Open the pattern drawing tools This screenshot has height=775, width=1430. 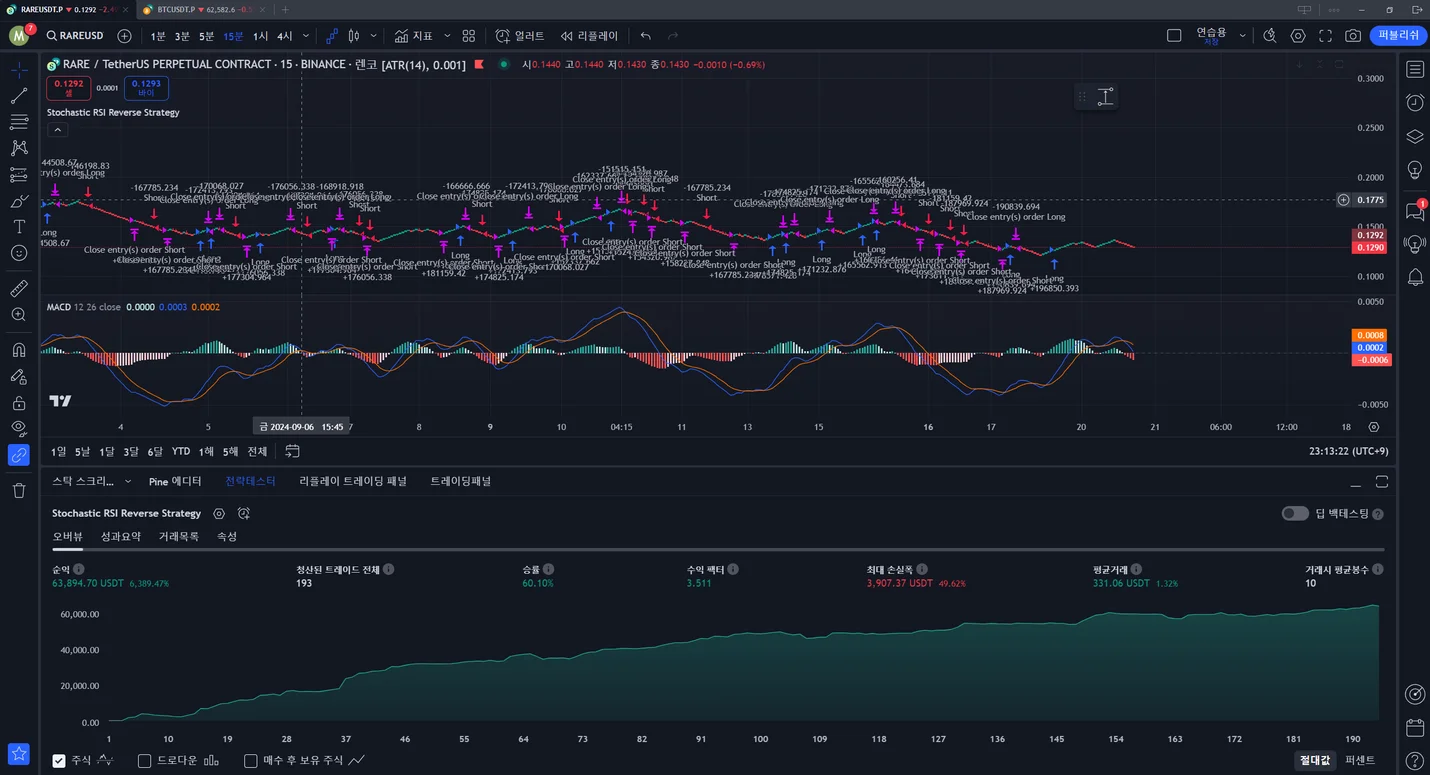(19, 148)
